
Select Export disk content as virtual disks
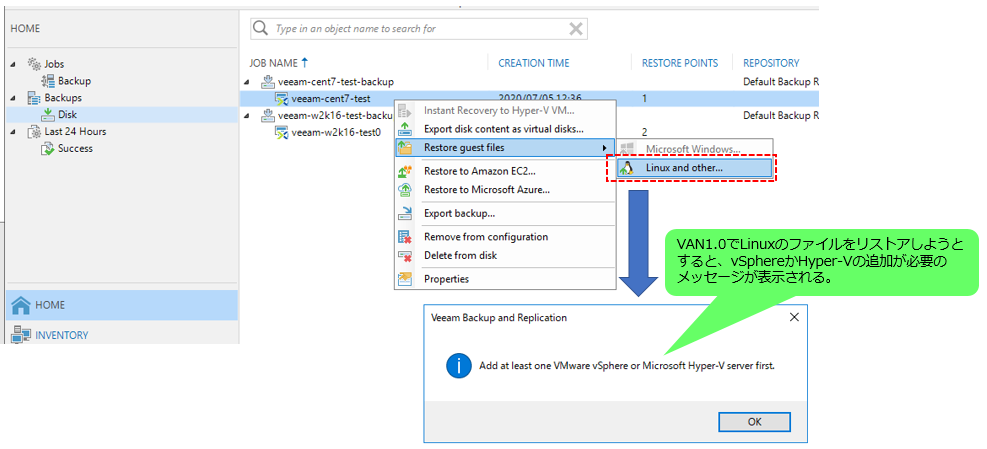click(x=505, y=129)
